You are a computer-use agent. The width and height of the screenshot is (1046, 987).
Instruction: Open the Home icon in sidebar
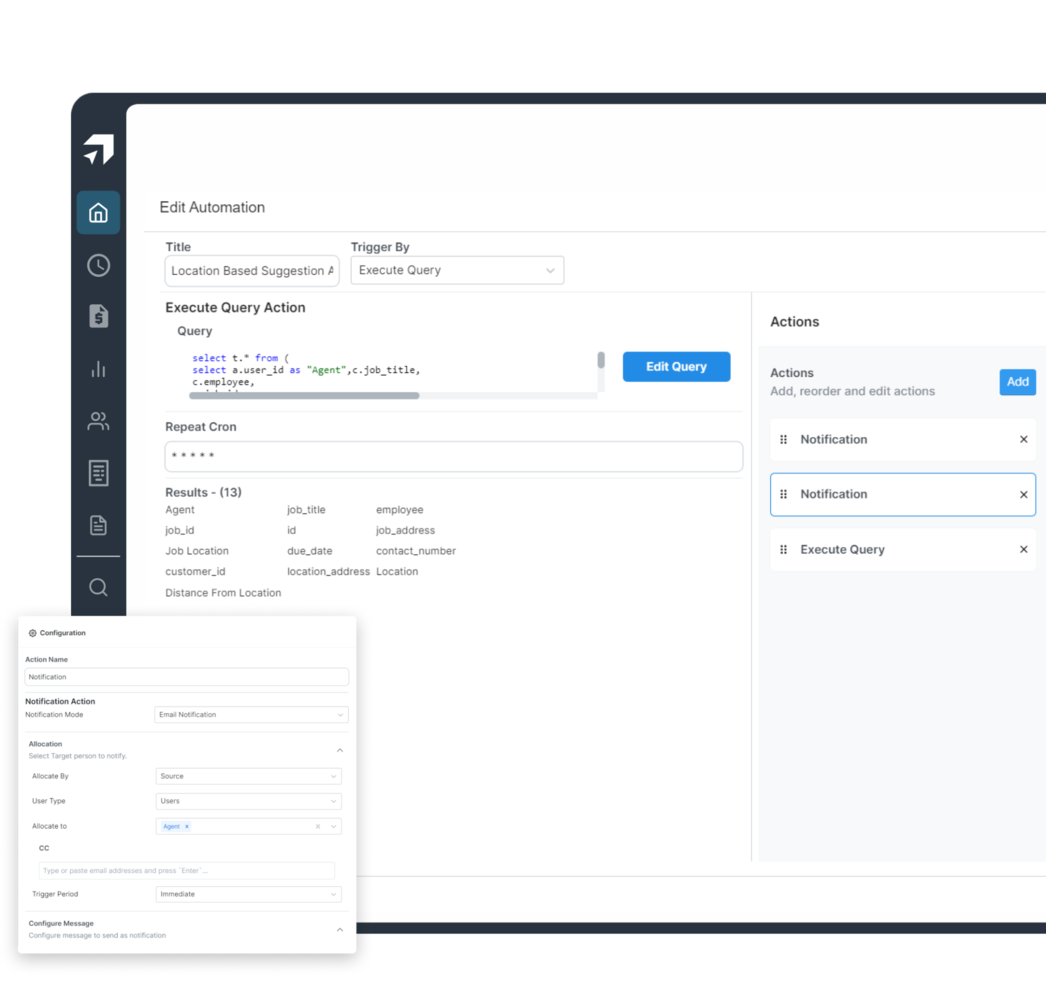(x=98, y=213)
